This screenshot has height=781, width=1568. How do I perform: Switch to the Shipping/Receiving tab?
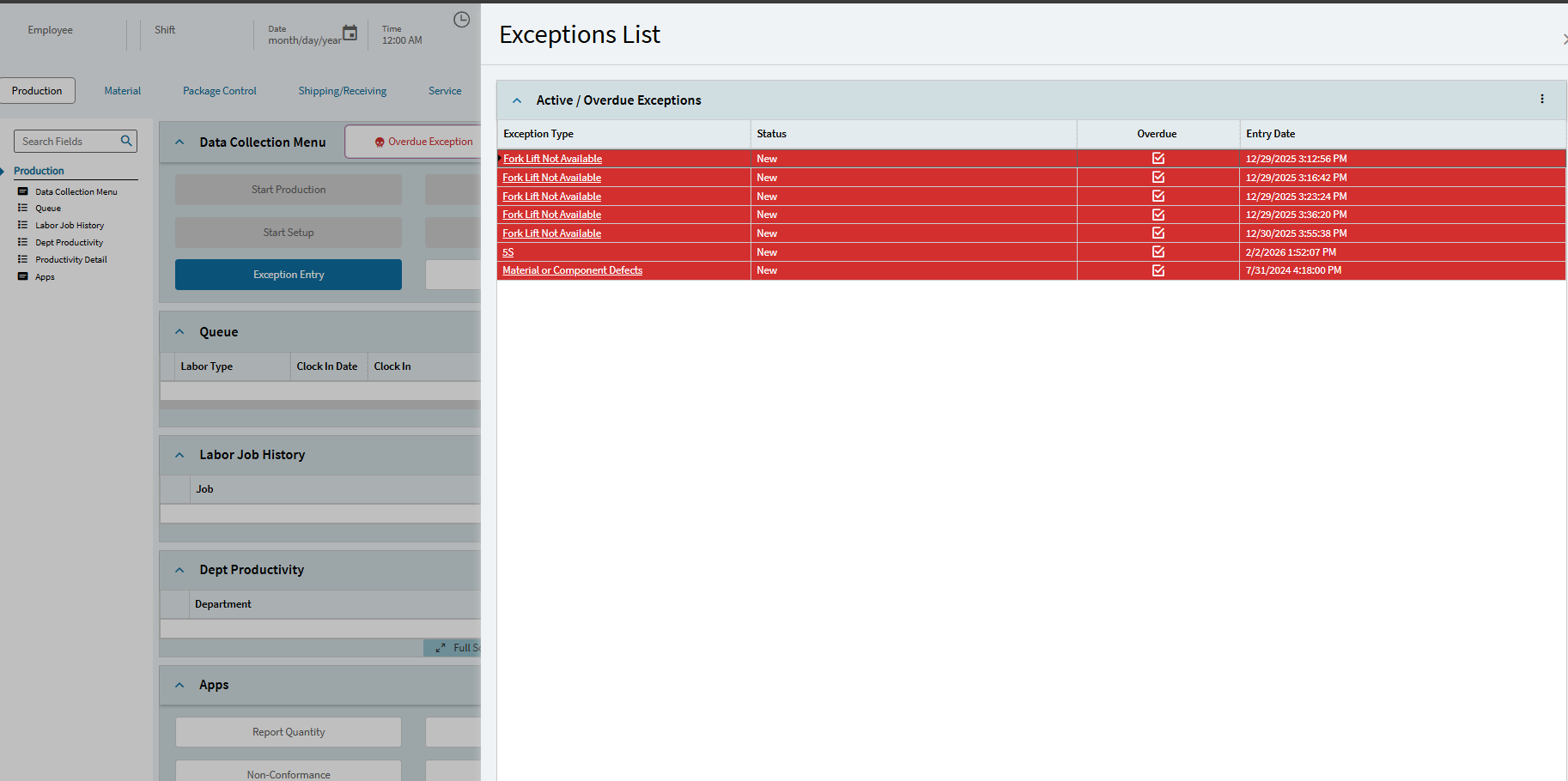343,91
